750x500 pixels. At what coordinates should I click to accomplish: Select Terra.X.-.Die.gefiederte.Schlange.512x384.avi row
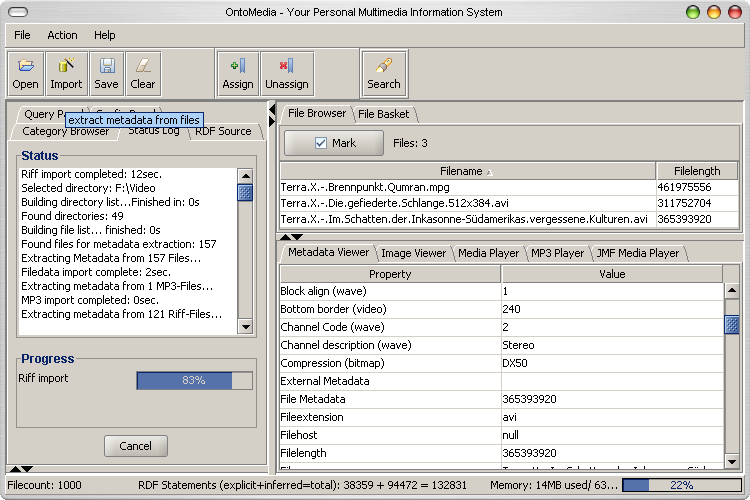[509, 203]
